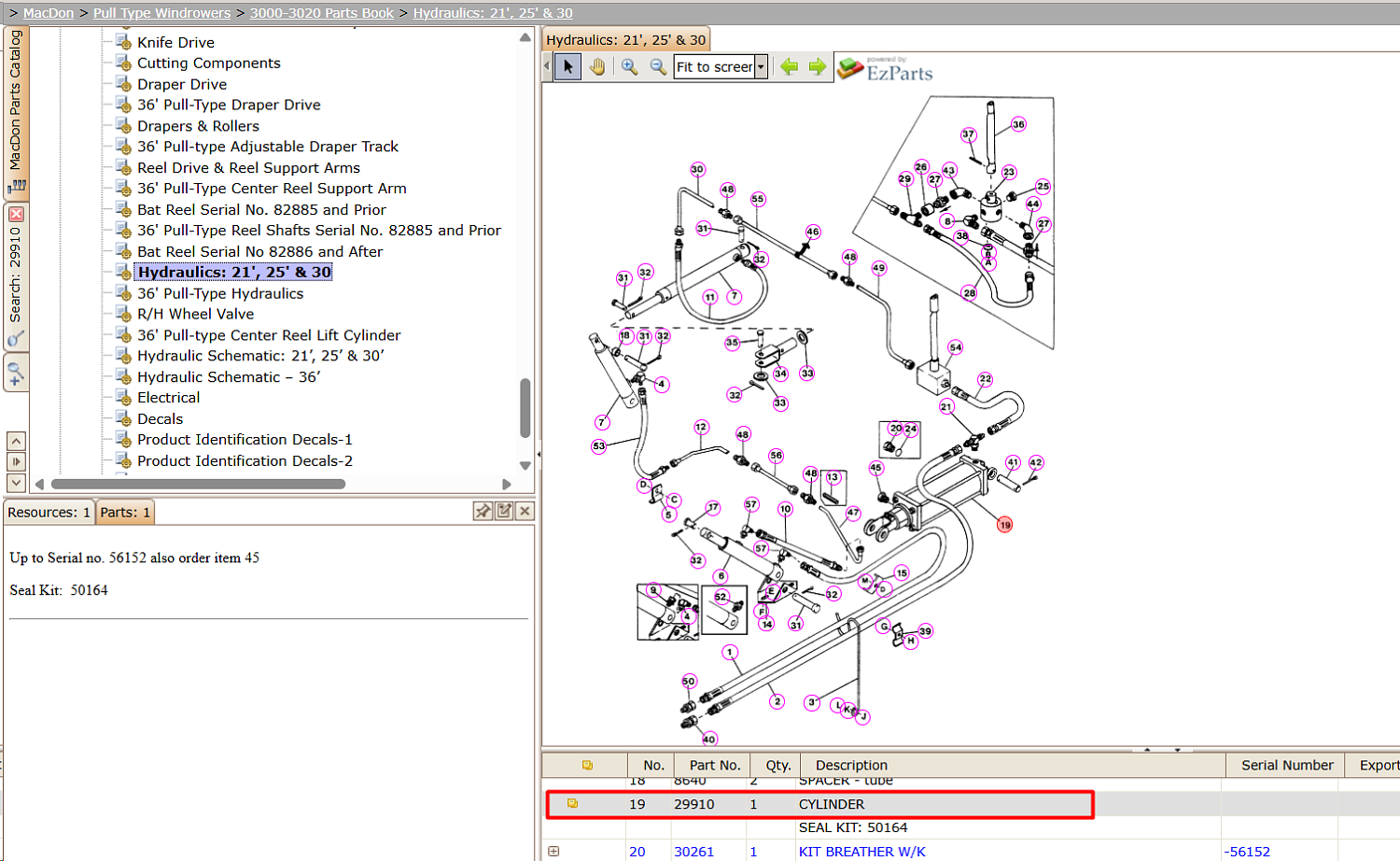The image size is (1400, 861).
Task: Collapse the diagram pane with up splitter arrow
Action: pos(1147,749)
